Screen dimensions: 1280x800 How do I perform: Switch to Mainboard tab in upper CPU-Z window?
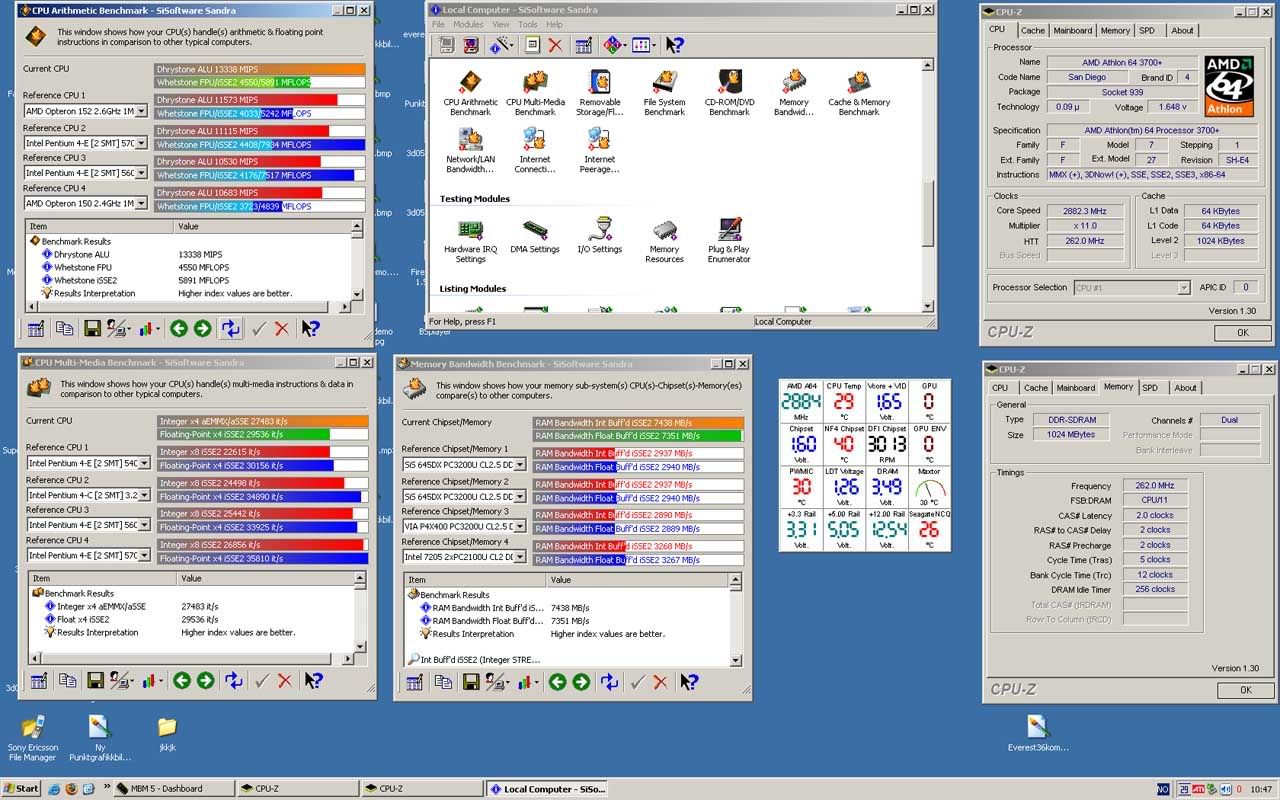(1073, 30)
